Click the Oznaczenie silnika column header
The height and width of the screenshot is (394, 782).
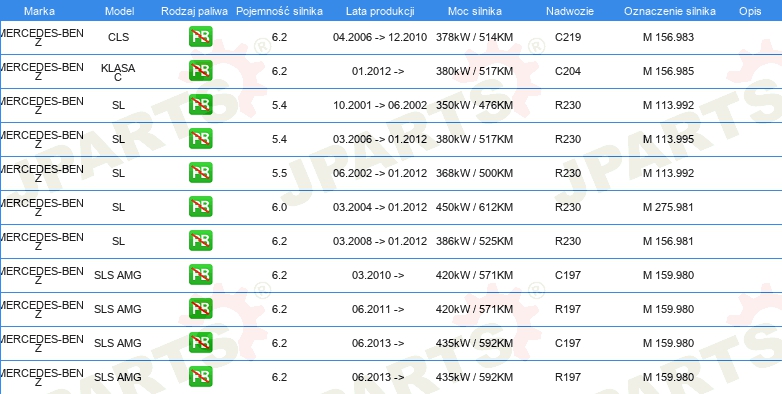[x=670, y=11]
